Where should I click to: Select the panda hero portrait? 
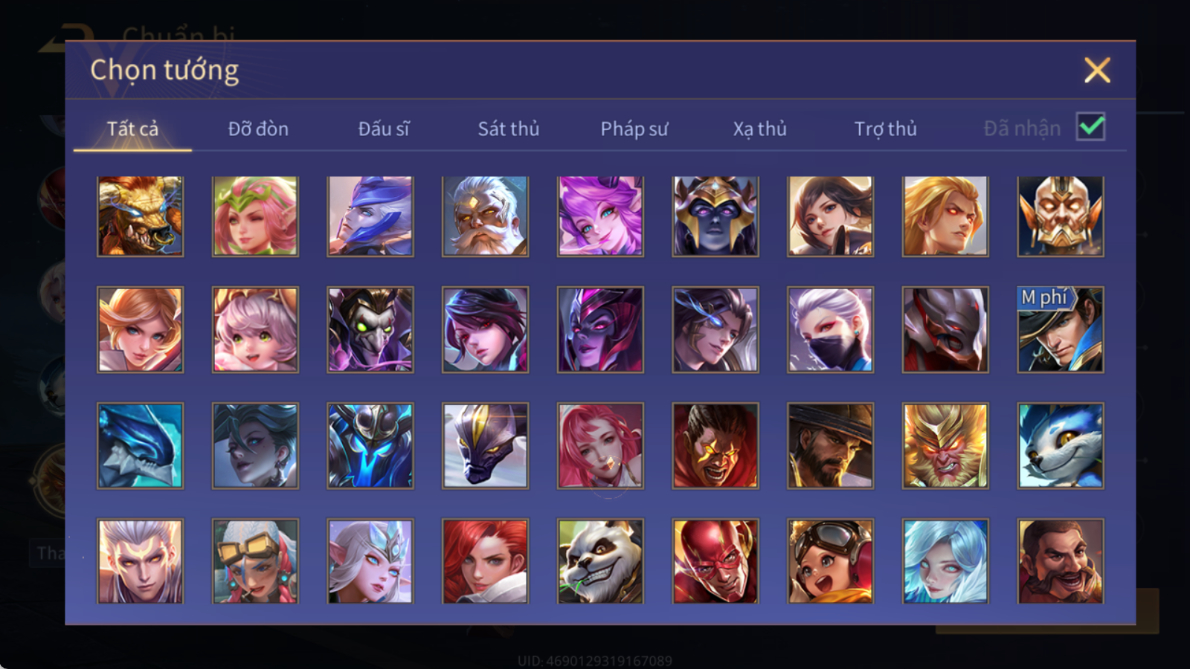[x=600, y=561]
